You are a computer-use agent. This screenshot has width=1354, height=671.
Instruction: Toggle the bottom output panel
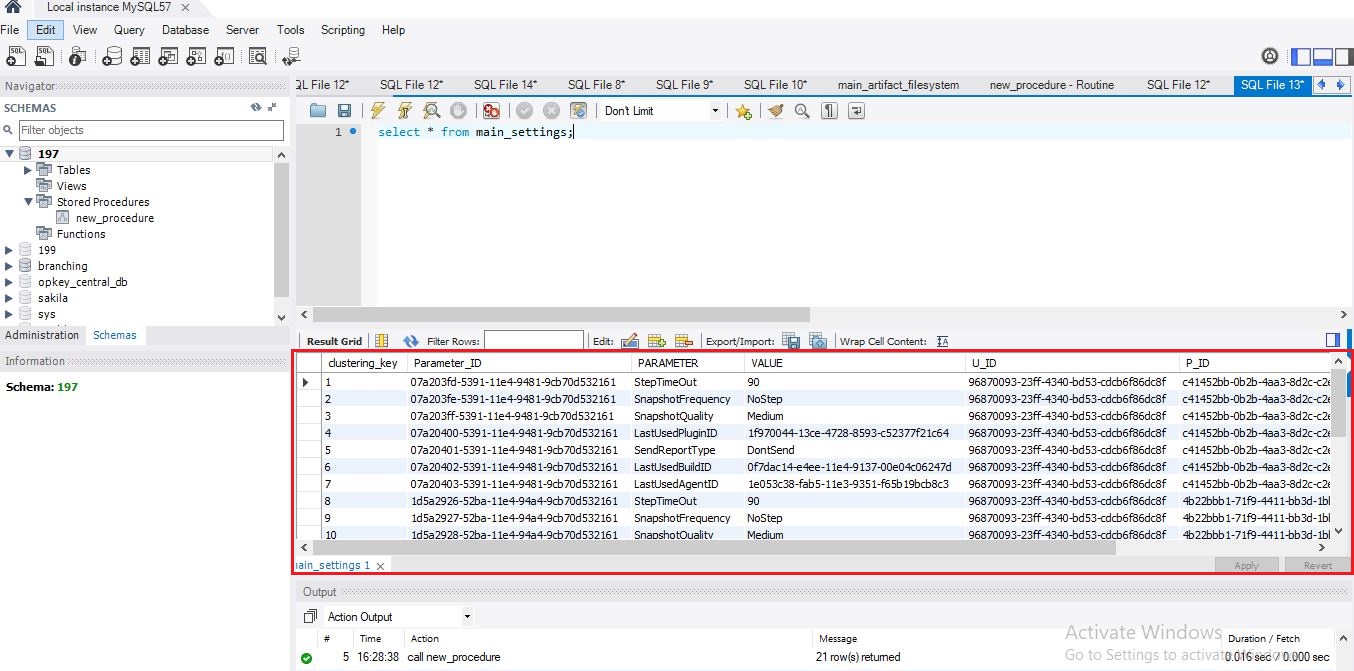pyautogui.click(x=1322, y=57)
